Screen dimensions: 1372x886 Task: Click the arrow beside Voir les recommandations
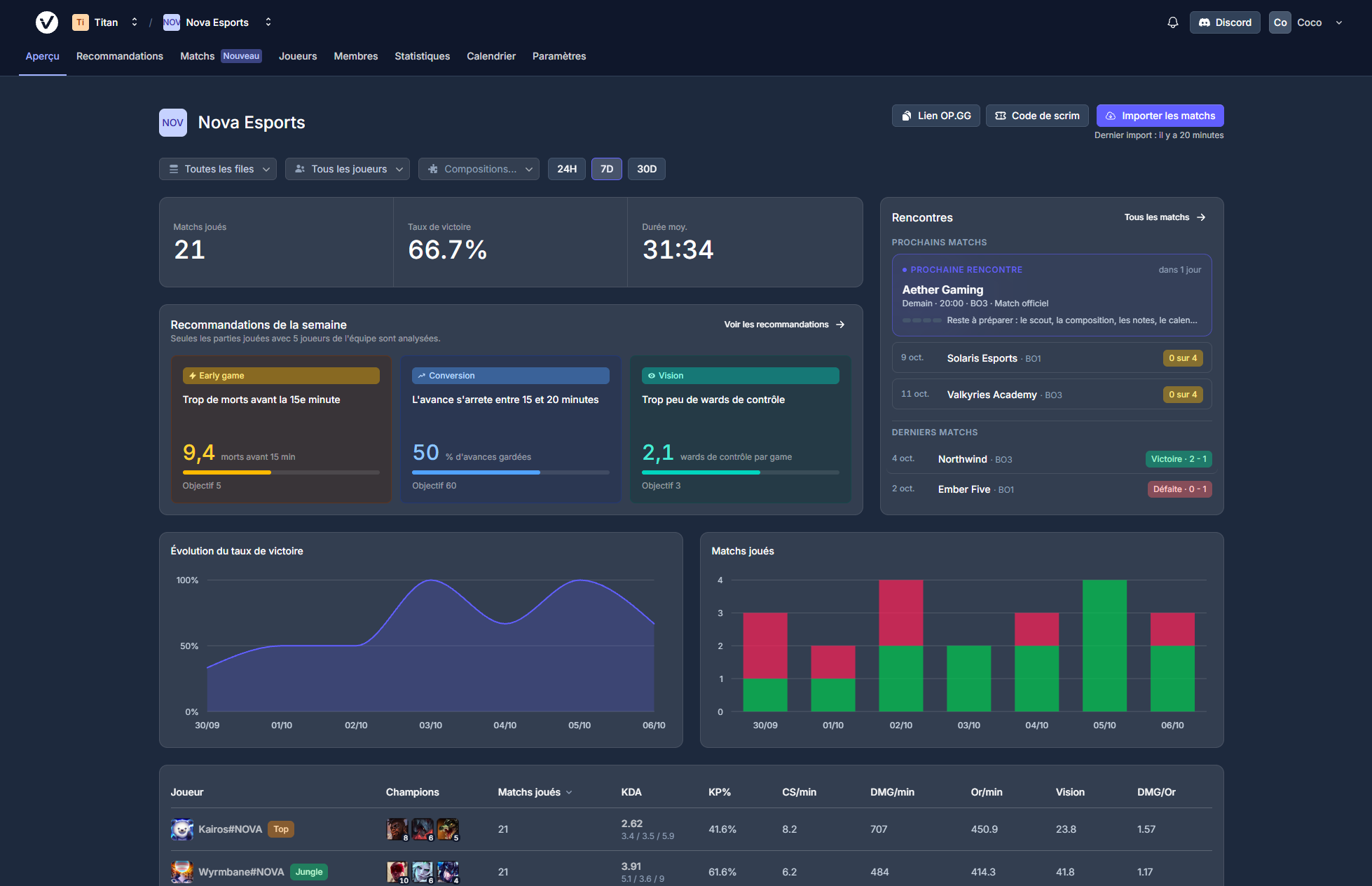(840, 325)
